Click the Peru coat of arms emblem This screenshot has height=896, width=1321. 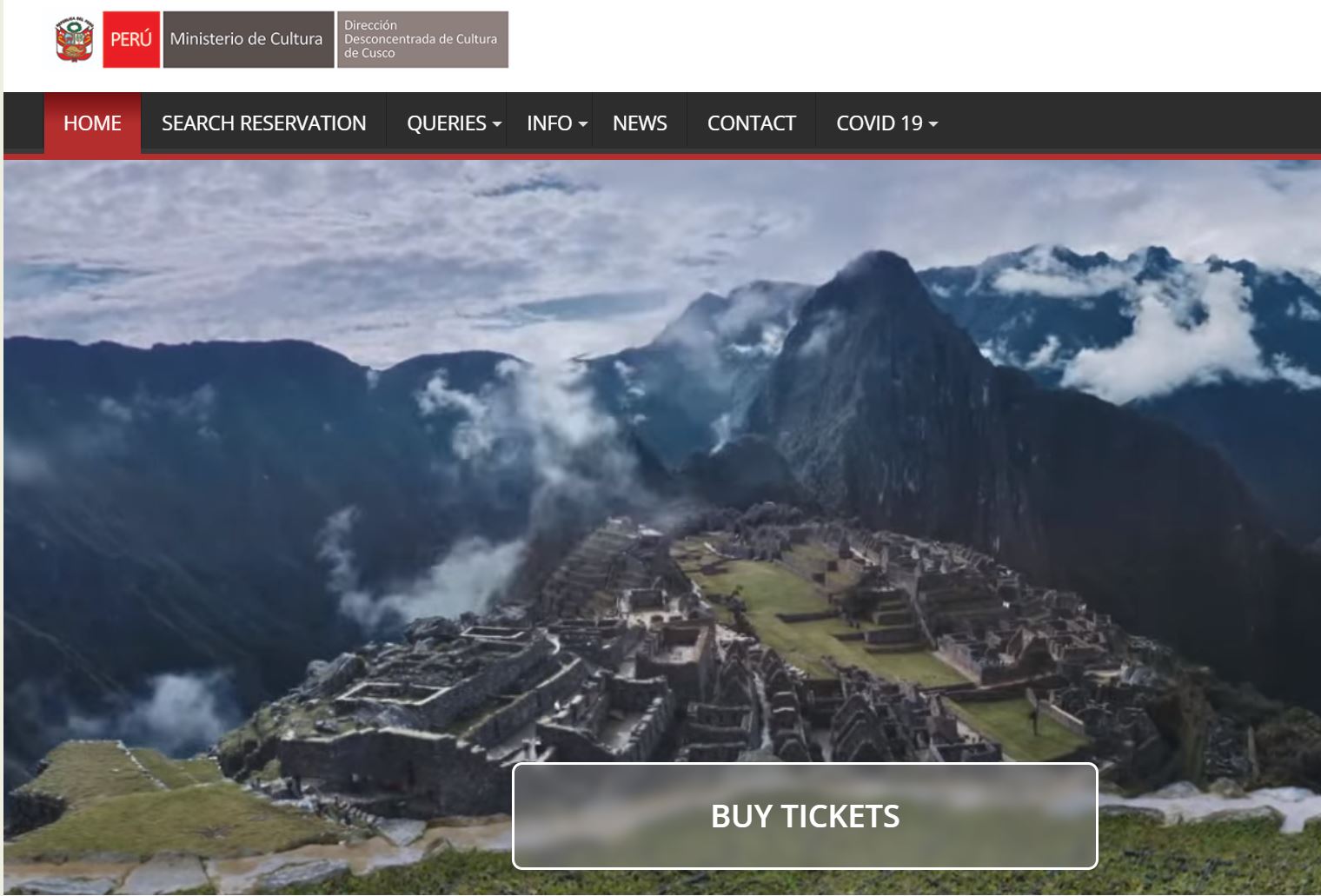[x=75, y=39]
